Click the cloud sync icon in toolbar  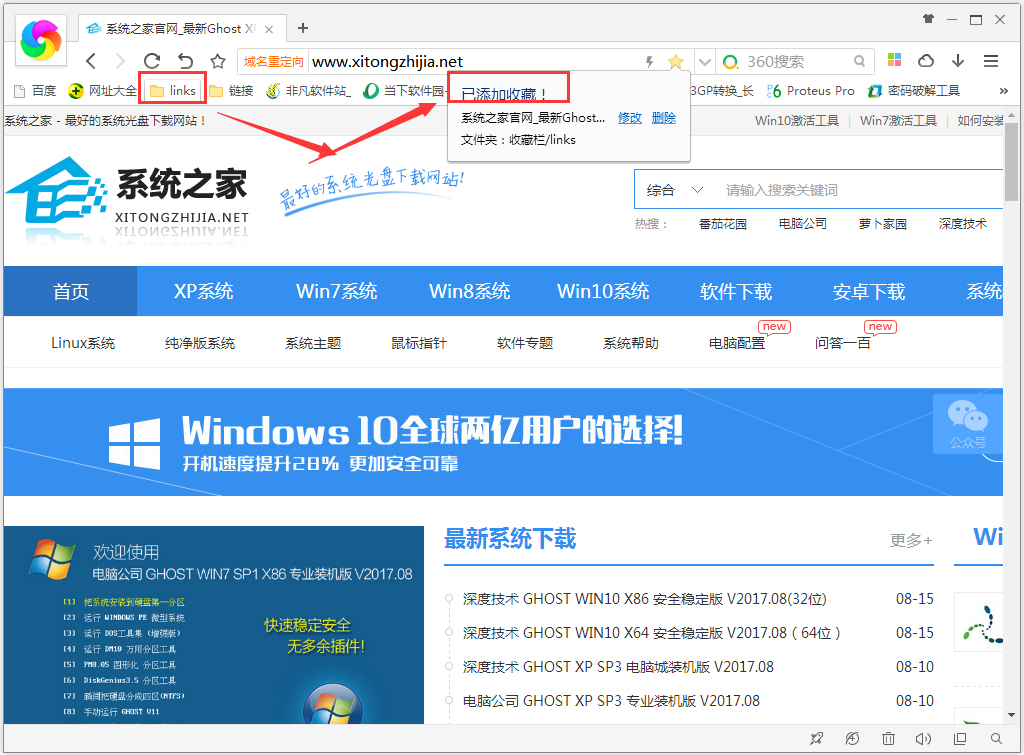click(926, 61)
